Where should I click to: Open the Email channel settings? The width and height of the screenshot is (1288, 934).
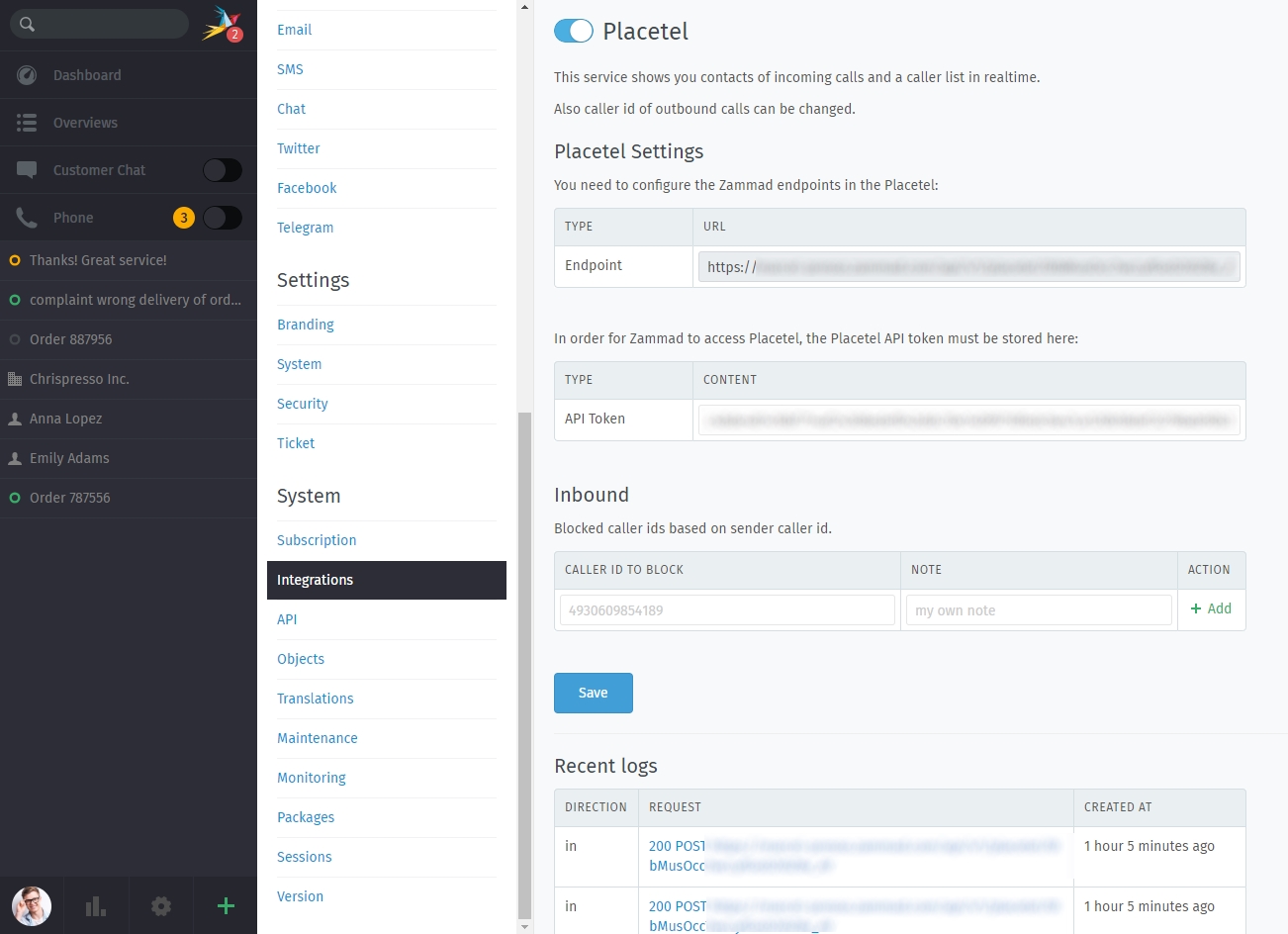[x=294, y=30]
